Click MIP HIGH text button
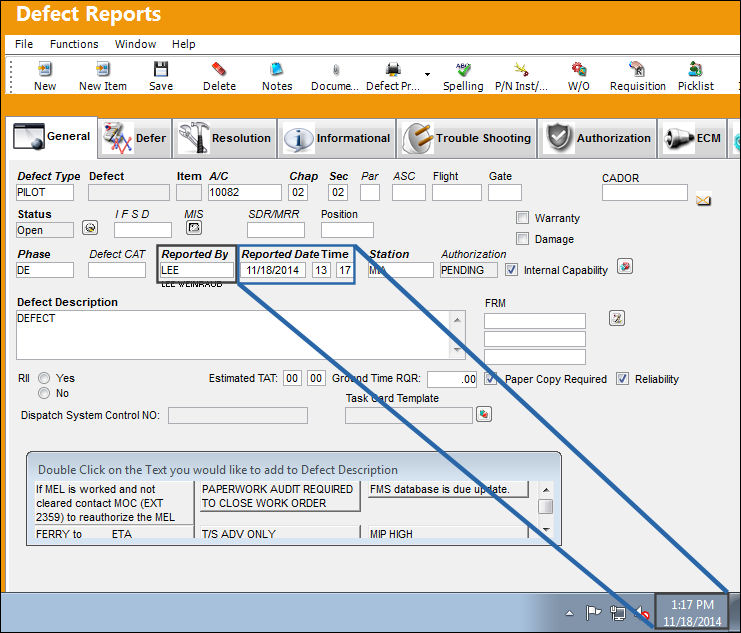 pos(447,534)
